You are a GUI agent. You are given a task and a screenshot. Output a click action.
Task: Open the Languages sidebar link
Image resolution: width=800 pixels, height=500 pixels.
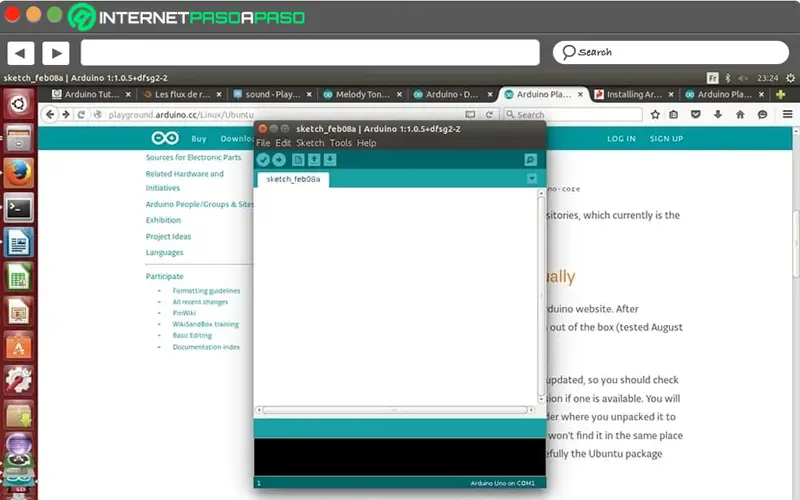(x=164, y=252)
